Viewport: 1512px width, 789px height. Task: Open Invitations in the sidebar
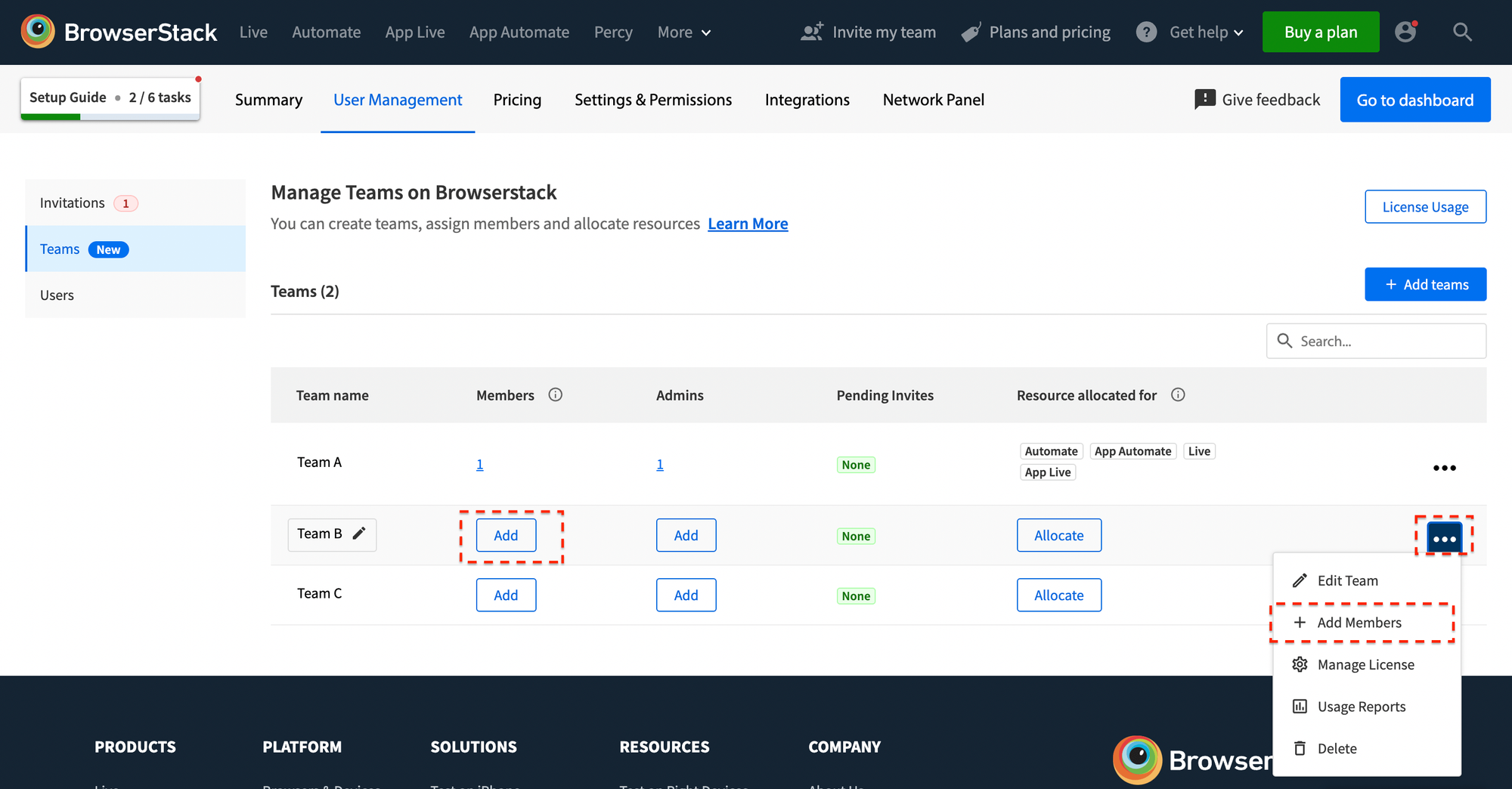pyautogui.click(x=135, y=203)
